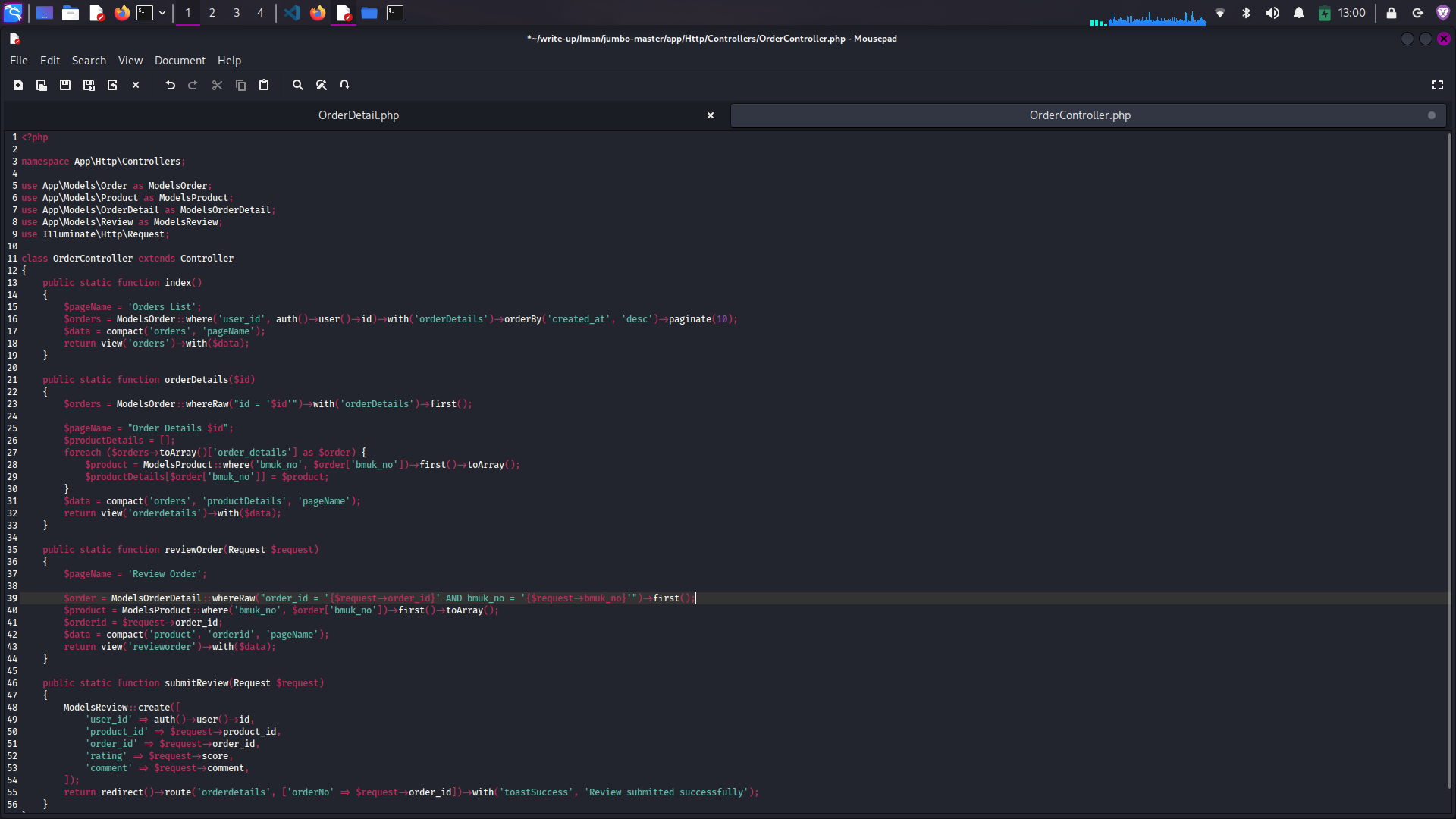Switch to workspace 3
The image size is (1456, 819).
coord(237,13)
